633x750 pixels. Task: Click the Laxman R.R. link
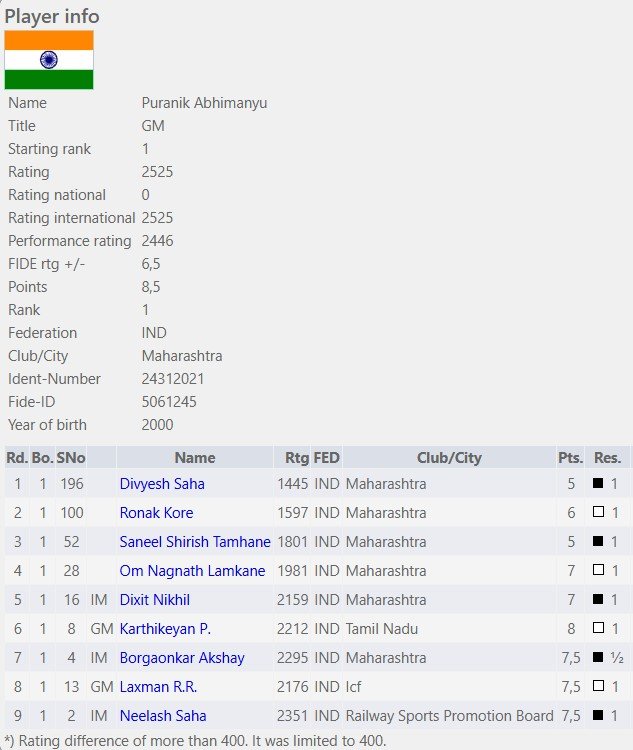click(x=158, y=686)
